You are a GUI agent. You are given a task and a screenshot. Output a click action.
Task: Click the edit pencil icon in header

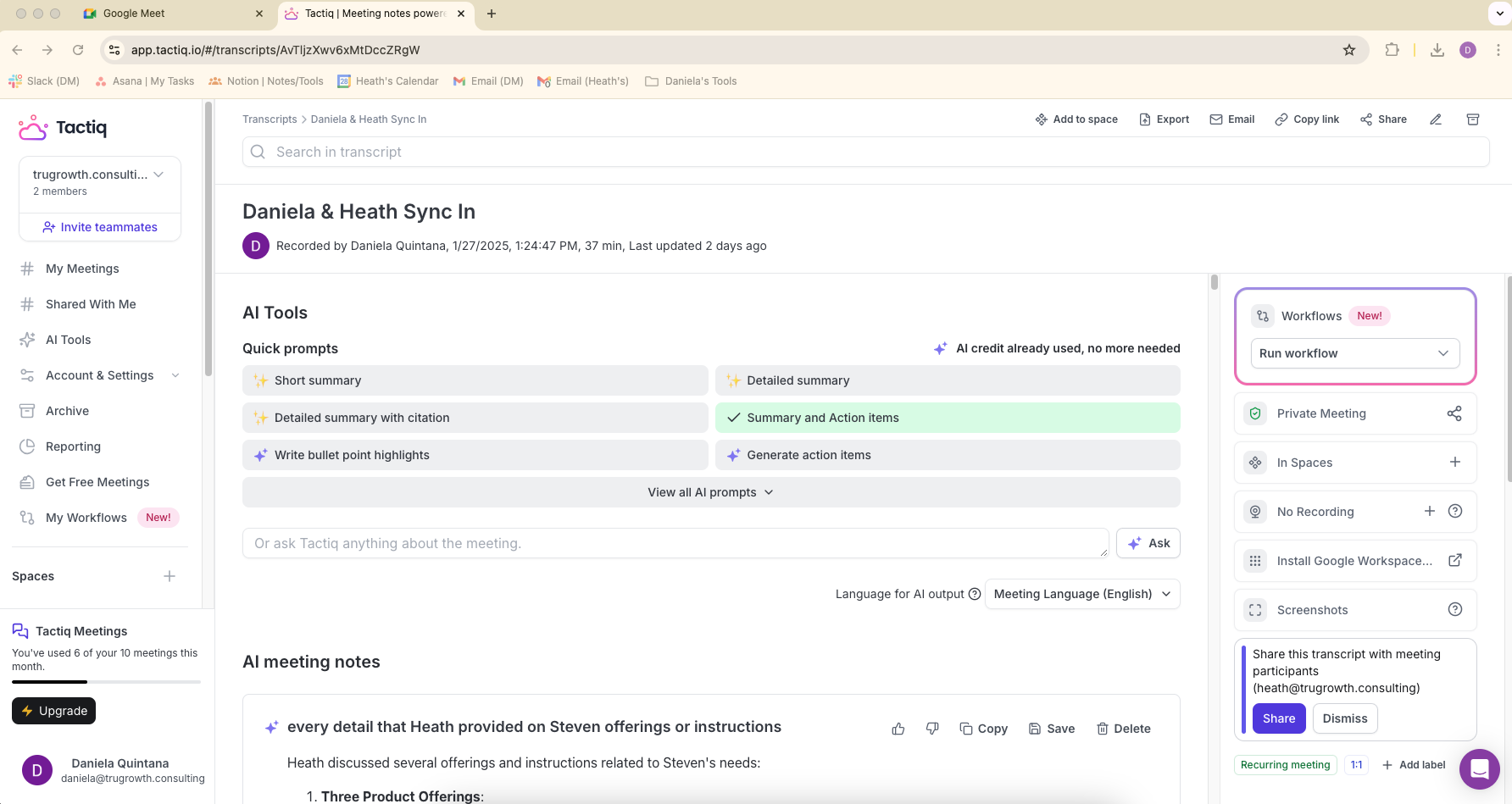coord(1436,119)
